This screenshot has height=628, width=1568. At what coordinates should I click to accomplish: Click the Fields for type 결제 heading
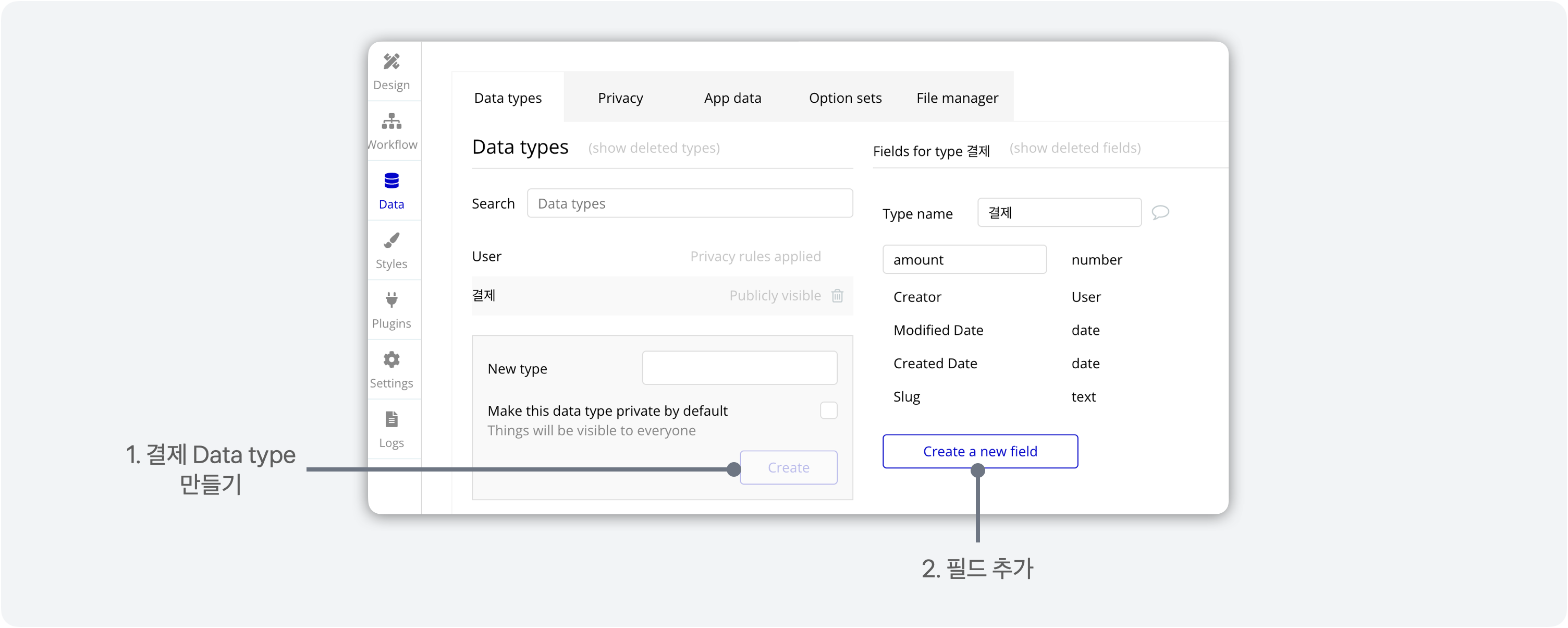coord(932,150)
